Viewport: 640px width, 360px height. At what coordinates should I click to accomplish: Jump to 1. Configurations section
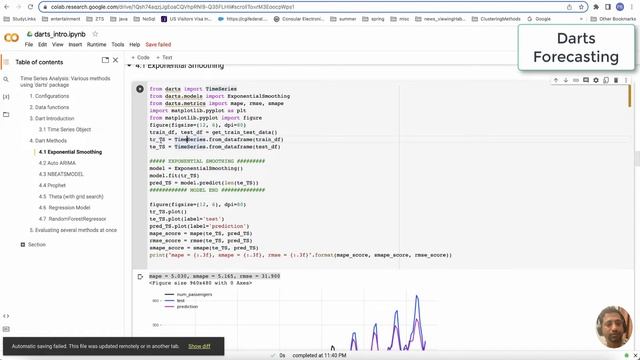(49, 96)
